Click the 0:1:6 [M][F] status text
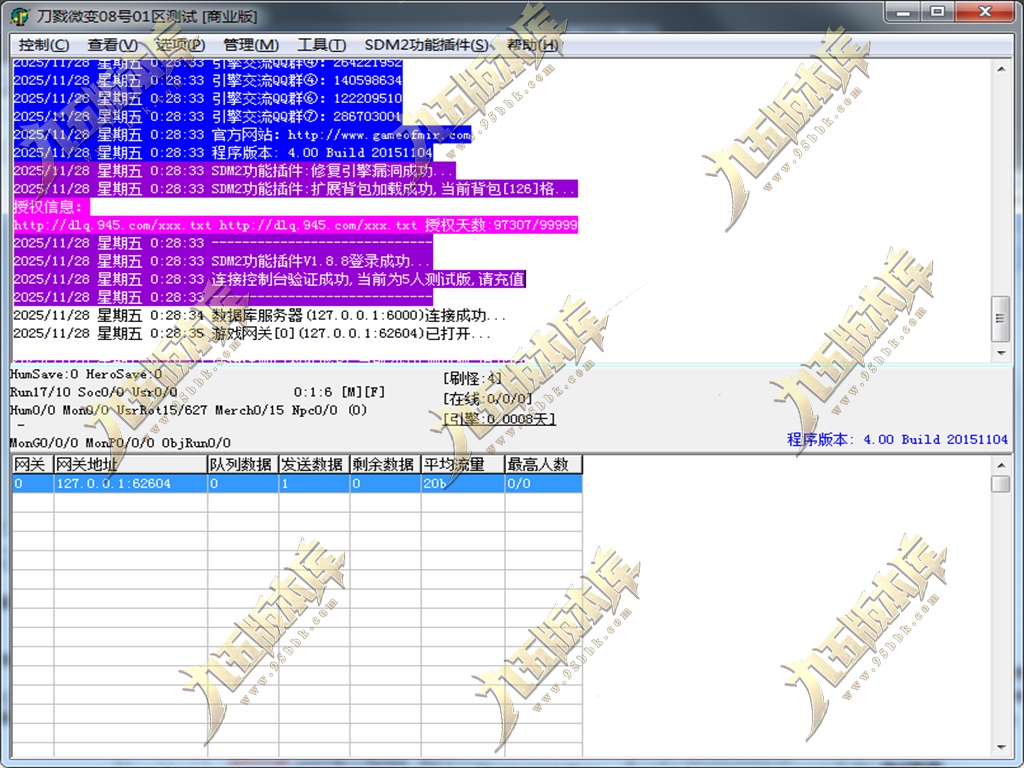The height and width of the screenshot is (768, 1024). pyautogui.click(x=339, y=392)
